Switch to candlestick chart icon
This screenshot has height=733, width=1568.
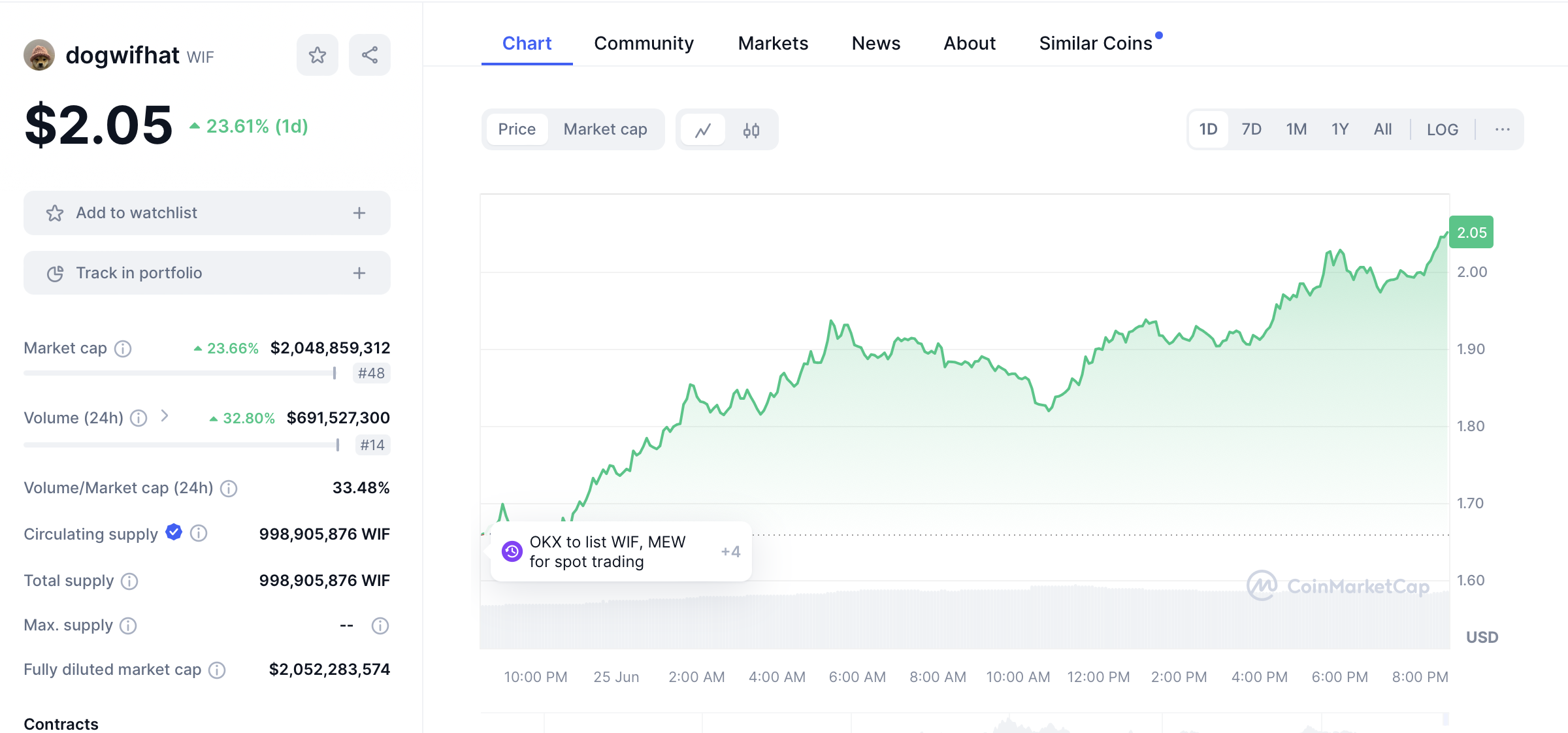(751, 130)
